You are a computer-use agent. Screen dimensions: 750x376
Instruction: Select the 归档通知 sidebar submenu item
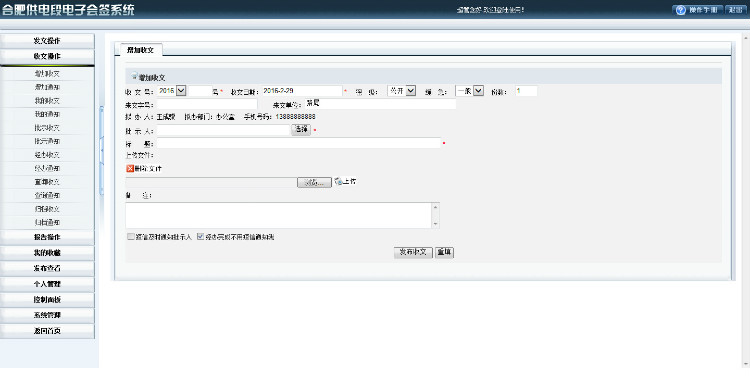pos(47,222)
